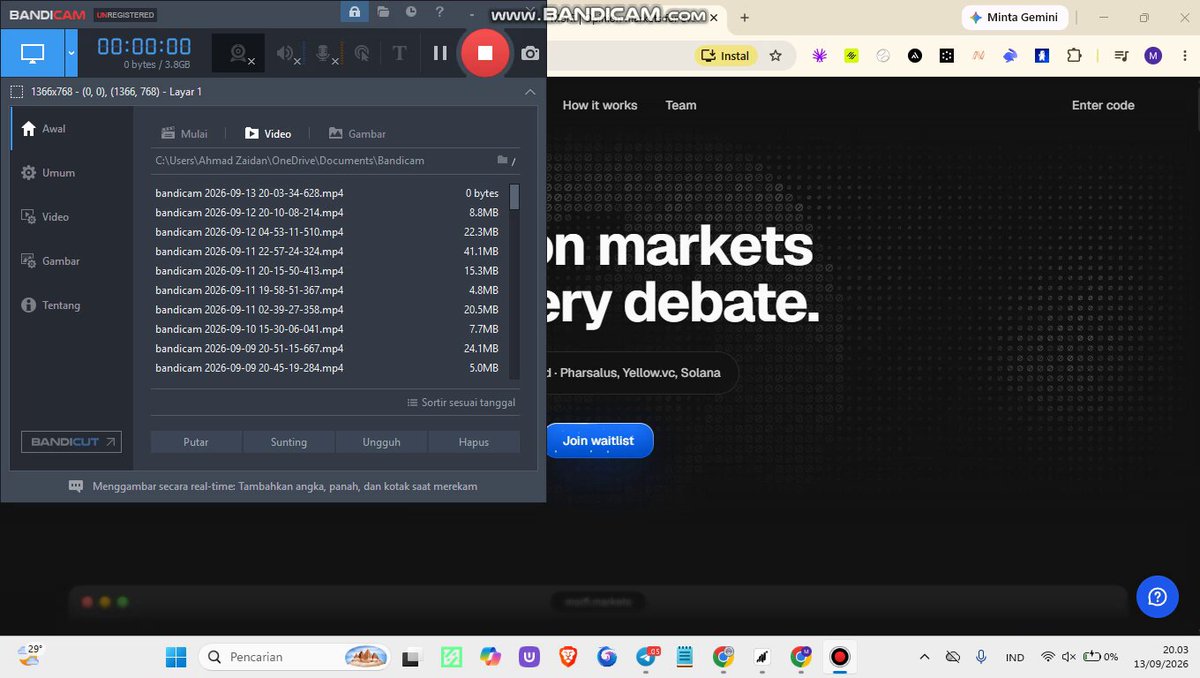Open recording mode dropdown arrow
The height and width of the screenshot is (678, 1200).
click(x=71, y=53)
